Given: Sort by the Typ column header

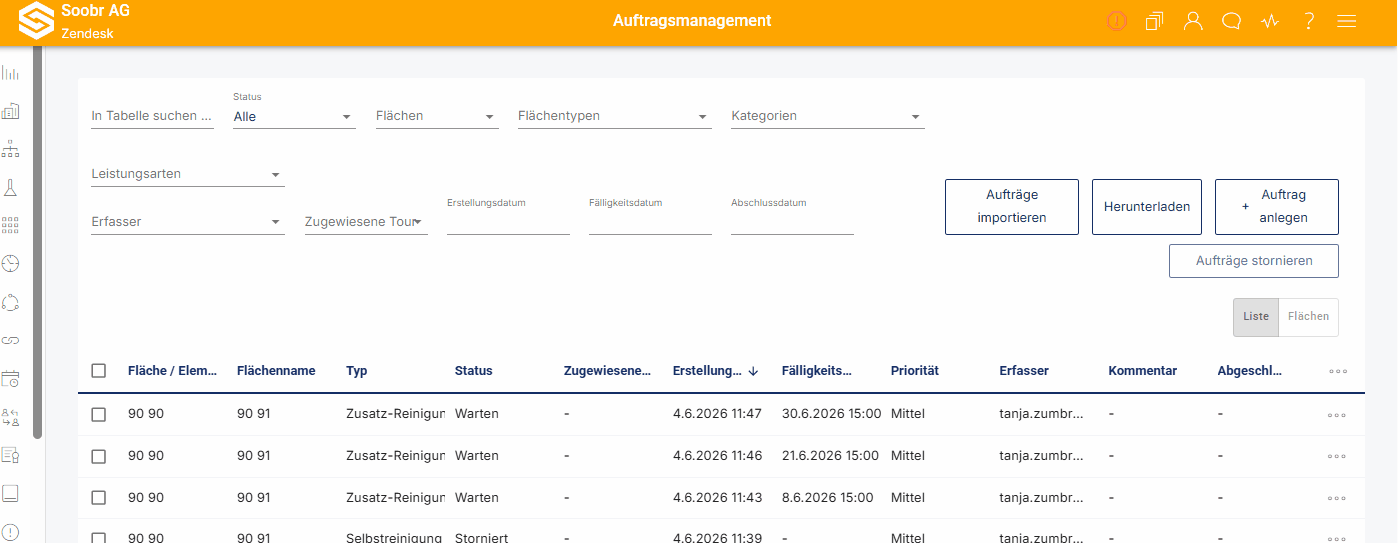Looking at the screenshot, I should click(357, 371).
